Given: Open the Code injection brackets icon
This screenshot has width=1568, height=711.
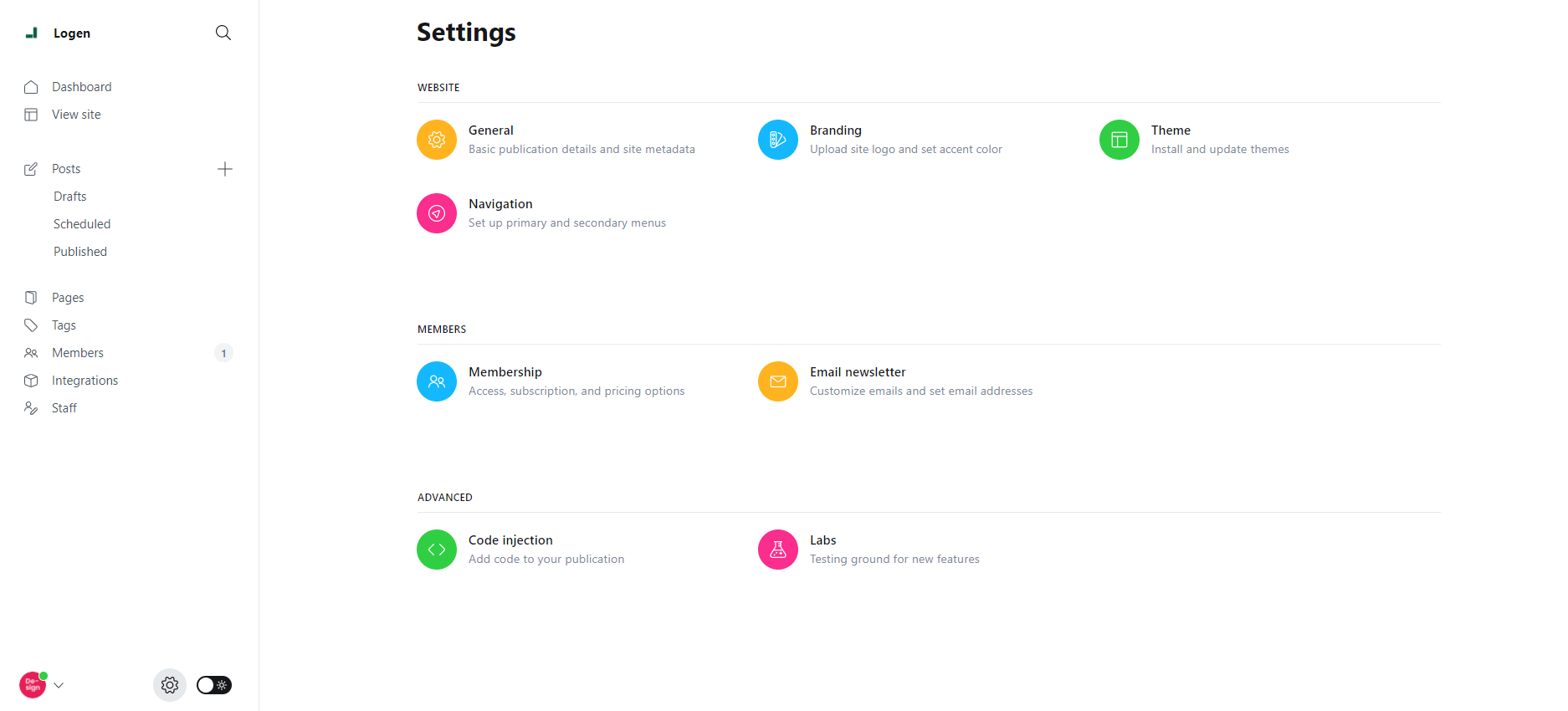Looking at the screenshot, I should (437, 550).
